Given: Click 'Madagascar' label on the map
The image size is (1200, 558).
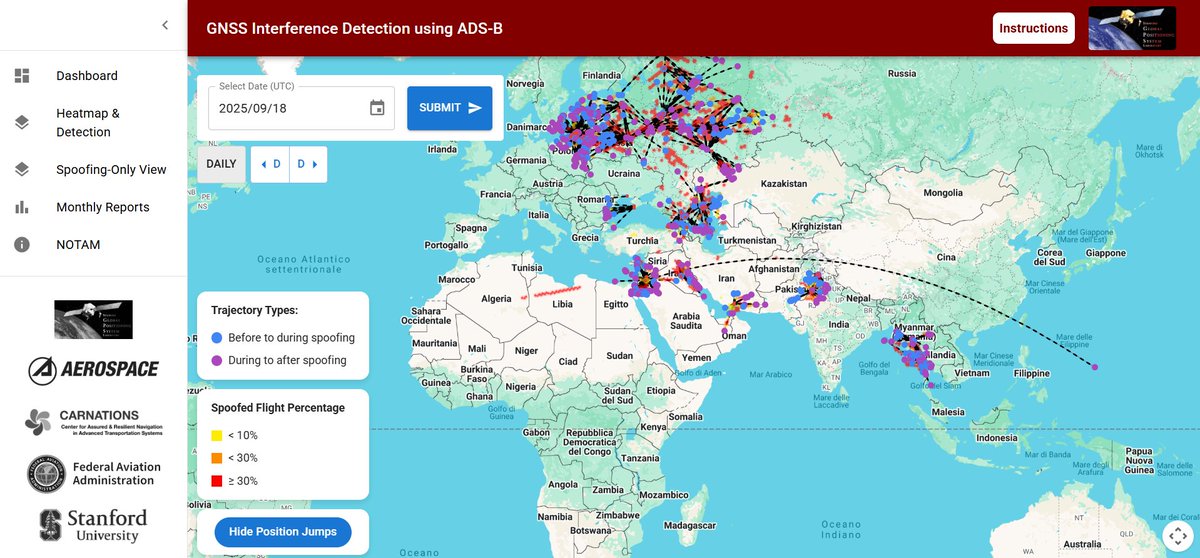Looking at the screenshot, I should 690,524.
